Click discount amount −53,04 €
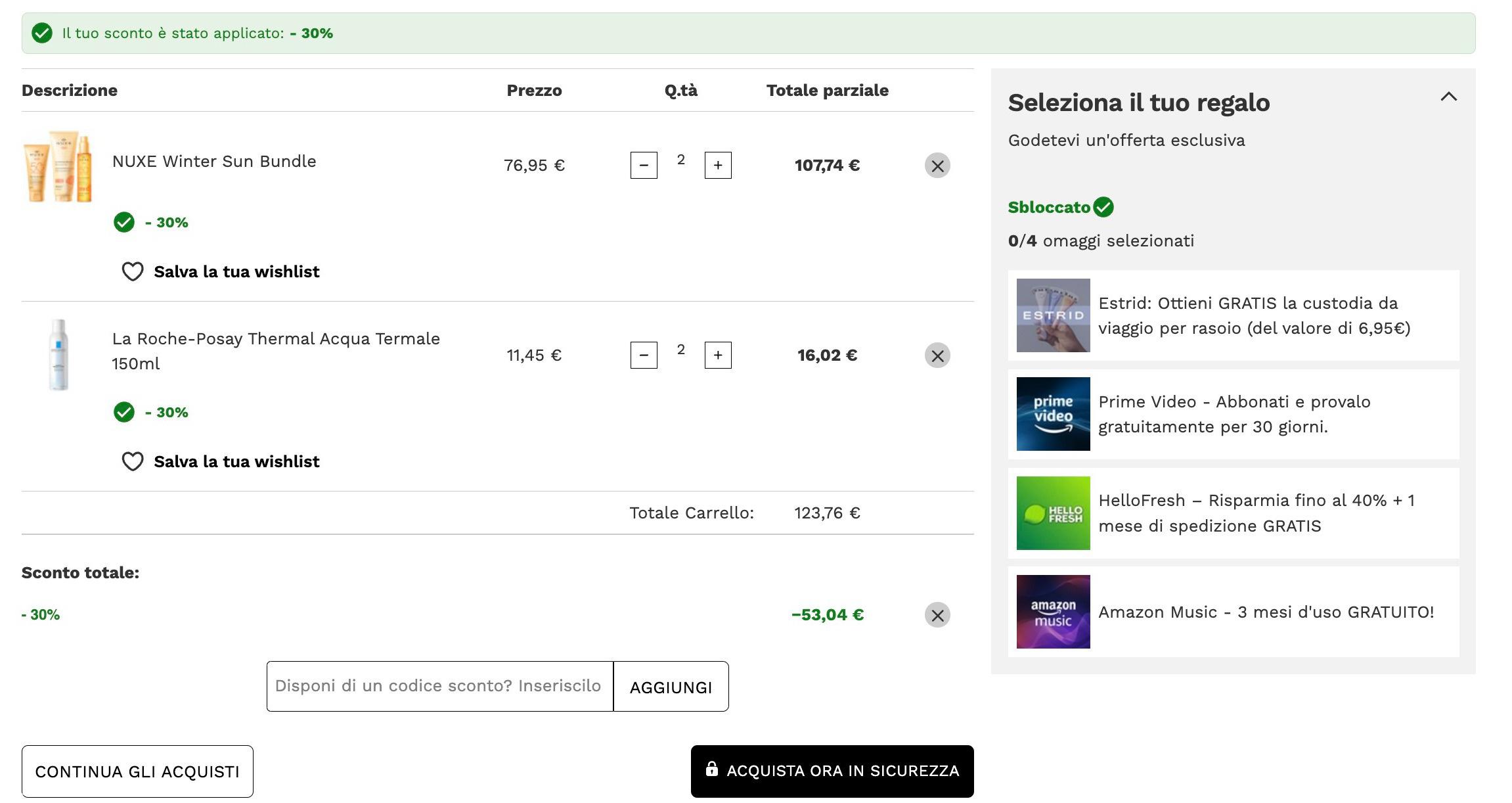This screenshot has height=803, width=1512. point(828,614)
